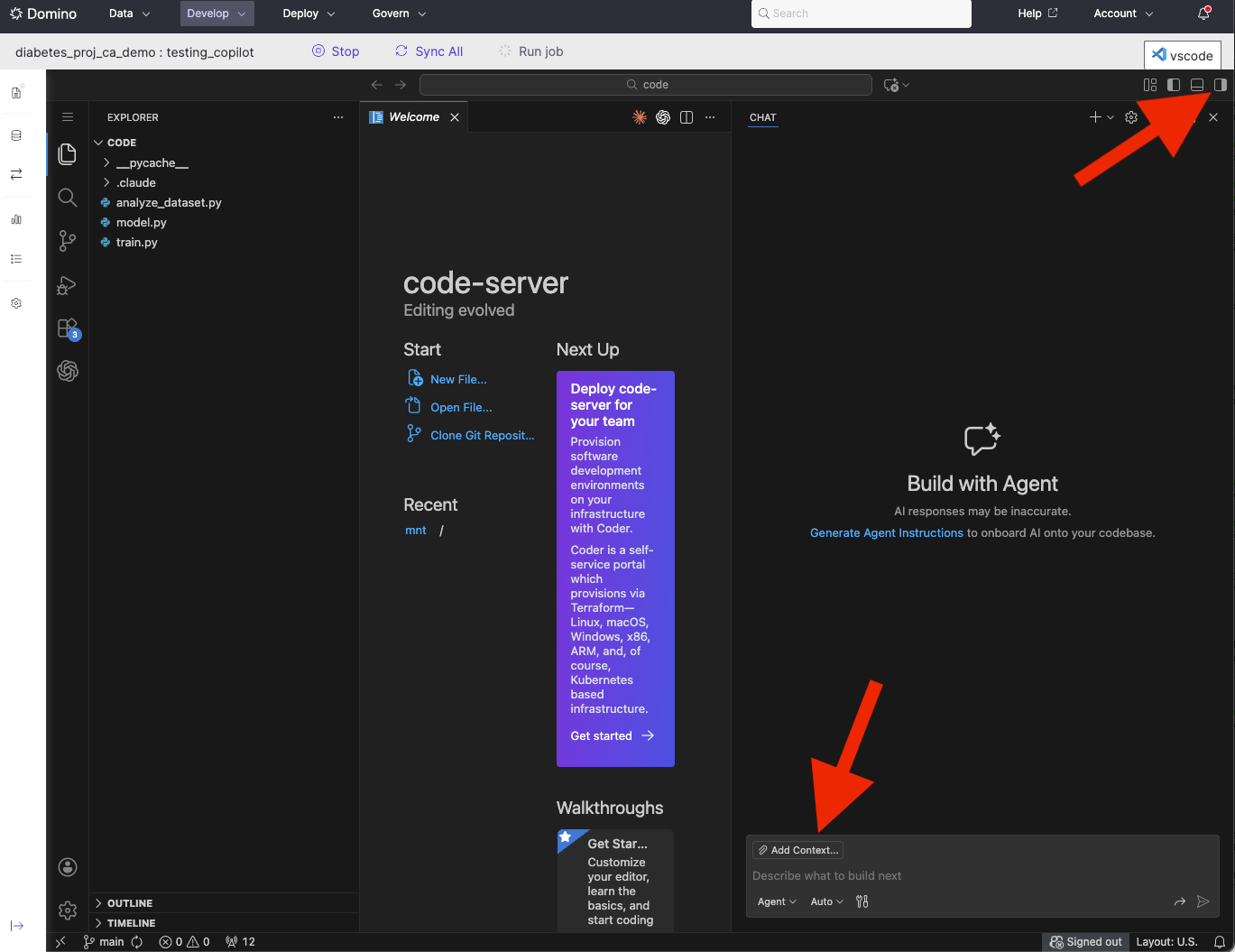Click the Configure Tools icon in chat input
This screenshot has width=1235, height=952.
pyautogui.click(x=862, y=901)
